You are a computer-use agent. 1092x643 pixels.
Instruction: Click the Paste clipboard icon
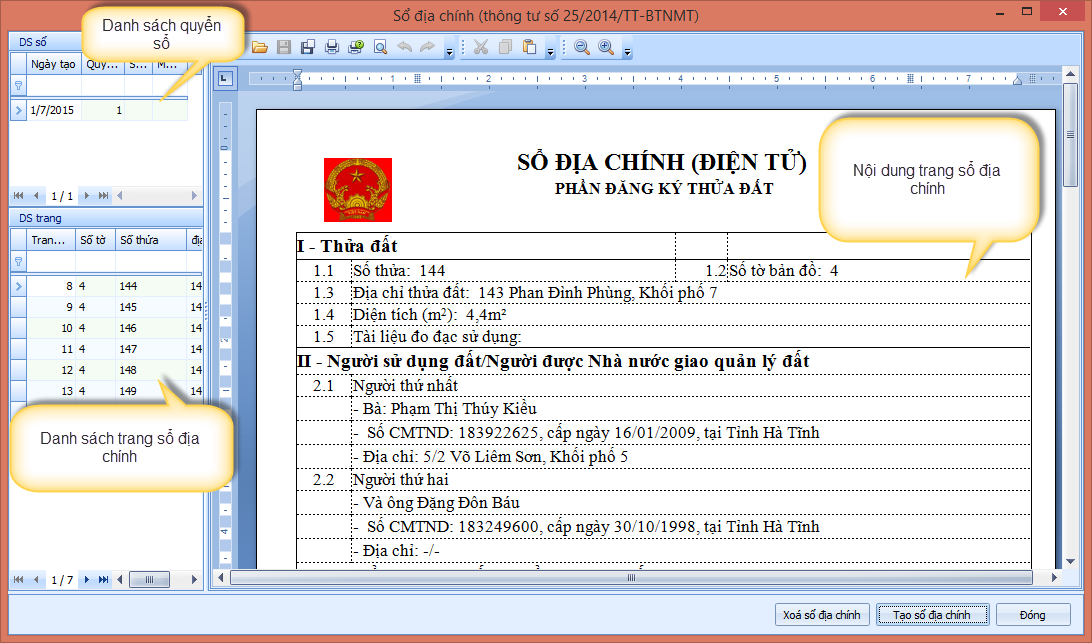pos(529,47)
